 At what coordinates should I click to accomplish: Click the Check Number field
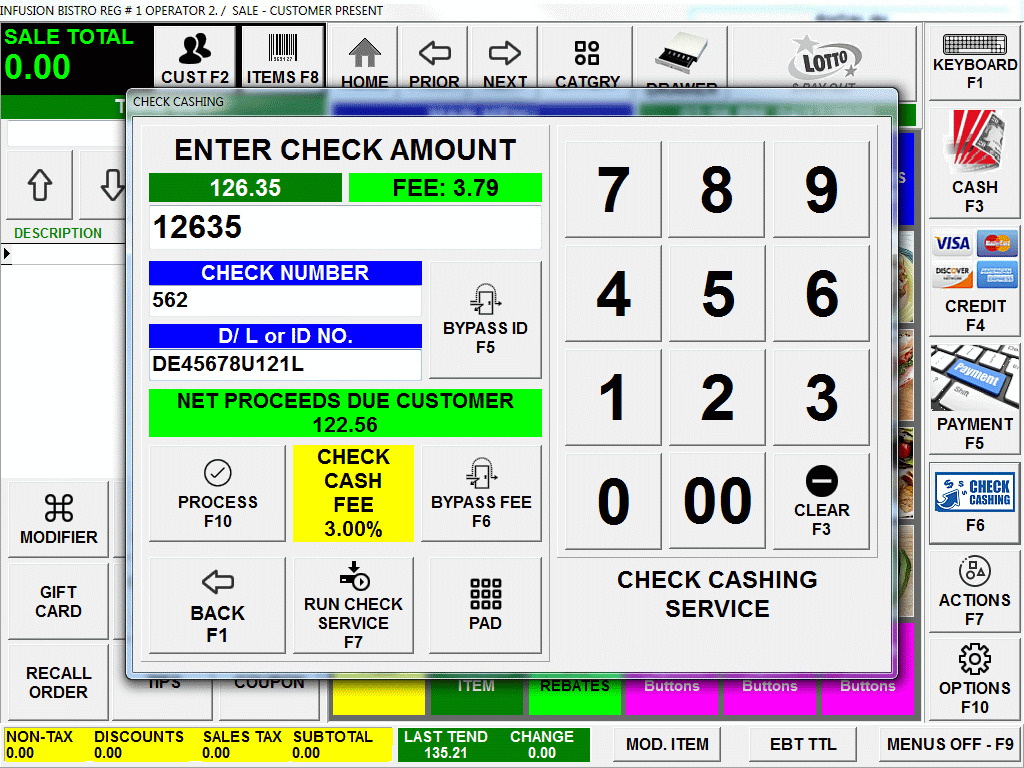click(x=285, y=300)
